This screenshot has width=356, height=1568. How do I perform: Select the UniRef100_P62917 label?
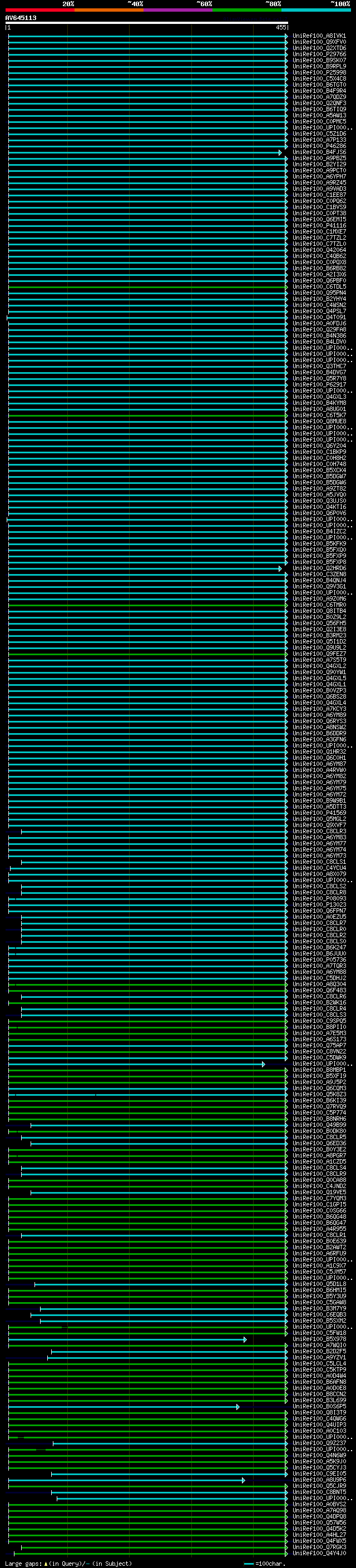click(319, 385)
